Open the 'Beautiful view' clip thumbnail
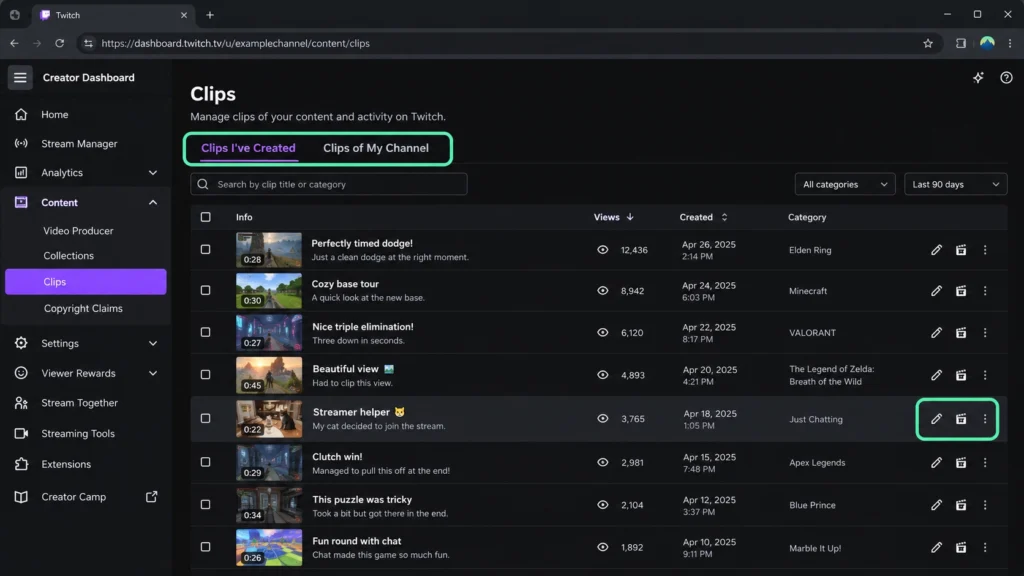Screen dimensions: 1024x576 pos(268,375)
